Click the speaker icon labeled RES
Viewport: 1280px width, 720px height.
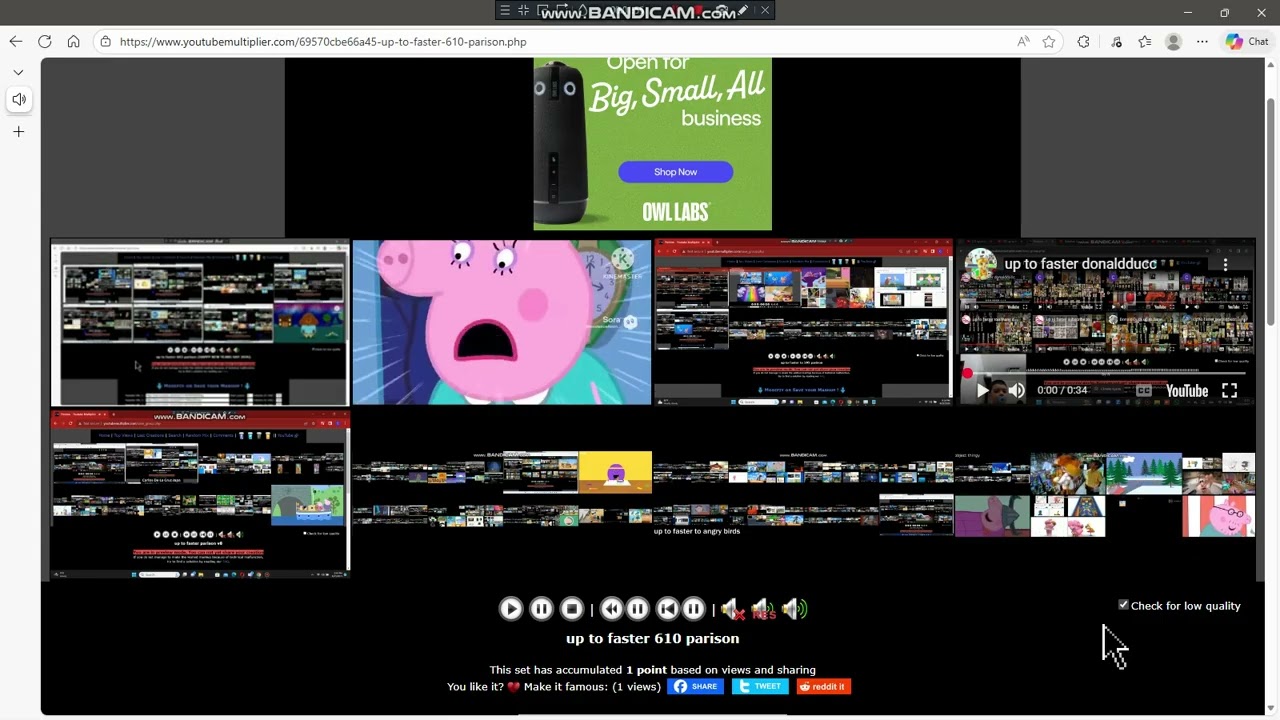coord(763,609)
